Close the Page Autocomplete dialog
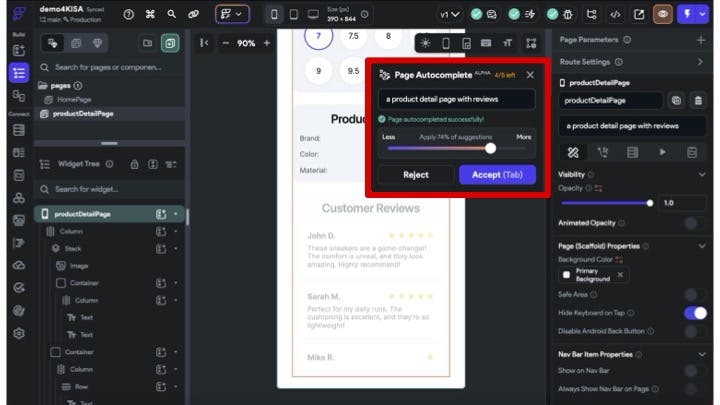Screen dimensions: 720x405 point(530,75)
